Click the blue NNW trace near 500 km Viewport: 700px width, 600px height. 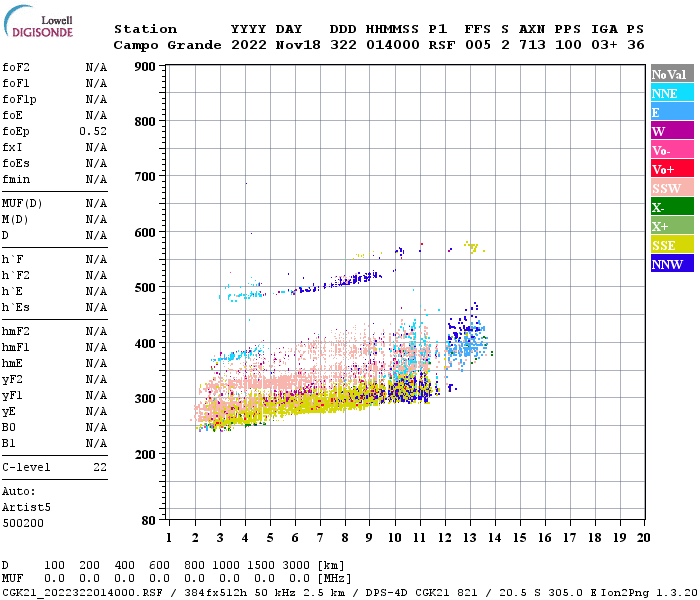341,281
